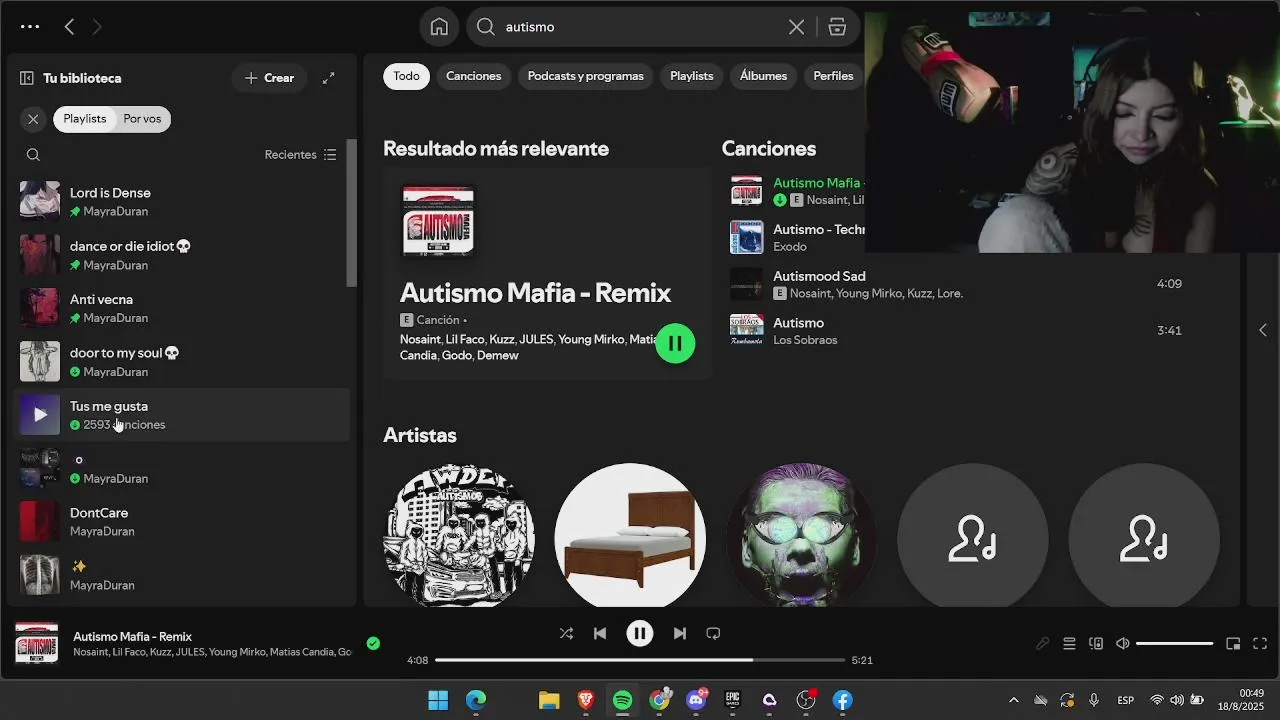Viewport: 1280px width, 720px height.
Task: Open the play queue
Action: click(x=1069, y=644)
